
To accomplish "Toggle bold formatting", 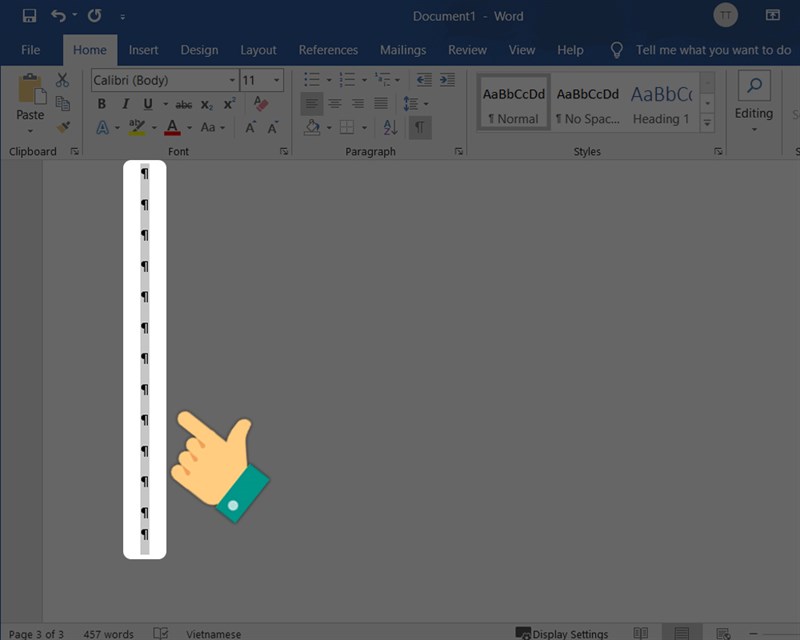I will pos(102,104).
